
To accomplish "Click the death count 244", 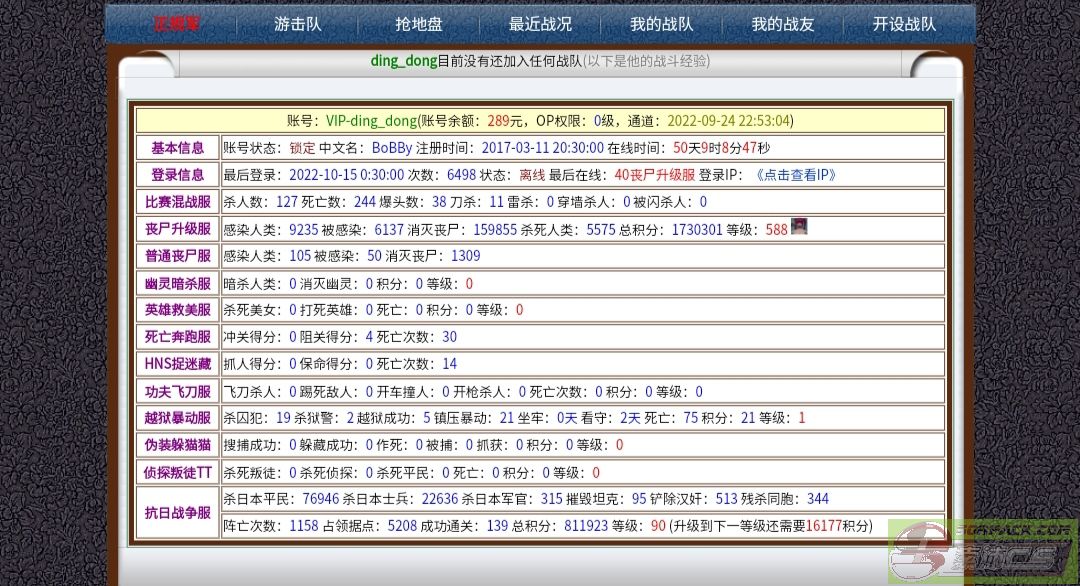I will click(365, 202).
